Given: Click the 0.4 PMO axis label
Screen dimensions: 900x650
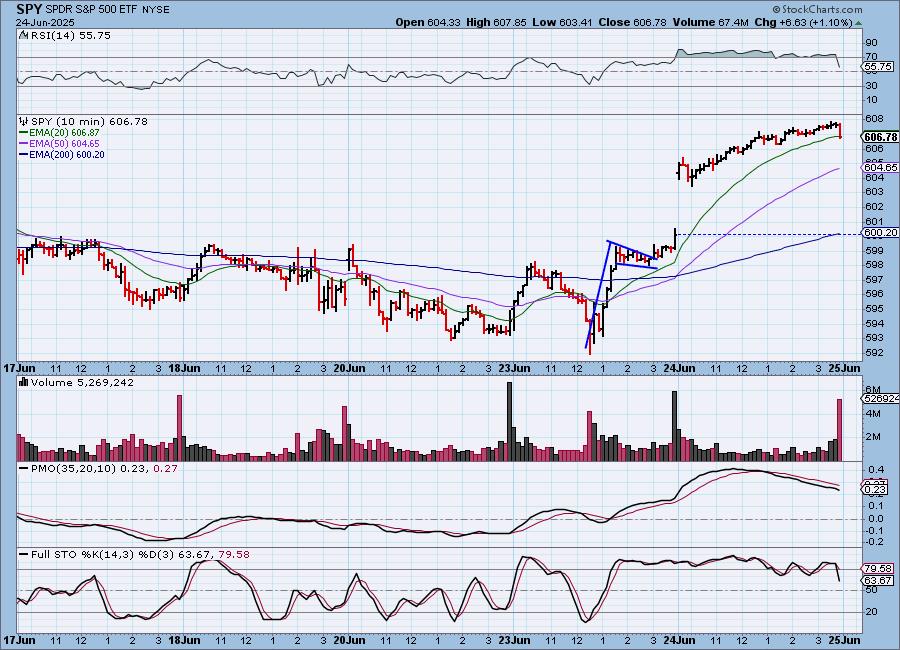Looking at the screenshot, I should click(x=876, y=470).
